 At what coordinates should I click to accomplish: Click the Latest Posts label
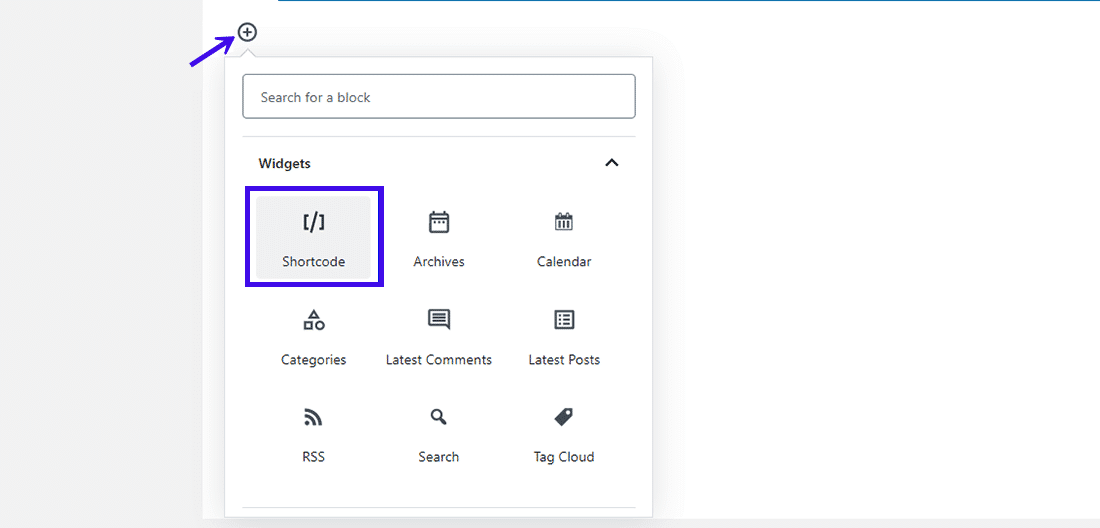pos(564,360)
